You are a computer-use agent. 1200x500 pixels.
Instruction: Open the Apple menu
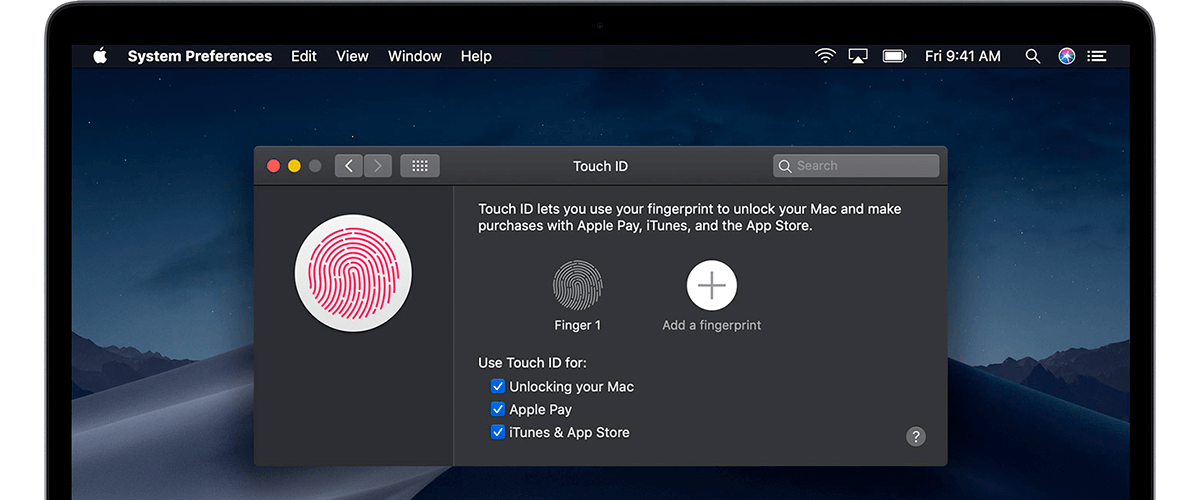pos(100,56)
